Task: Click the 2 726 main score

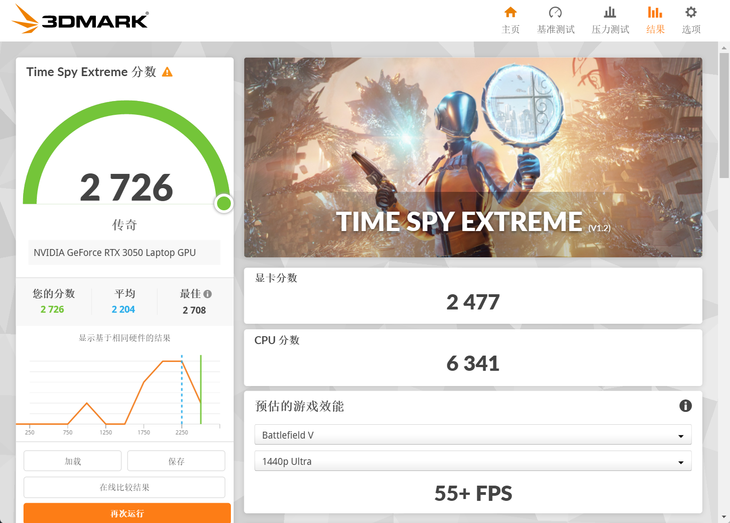Action: pos(126,187)
